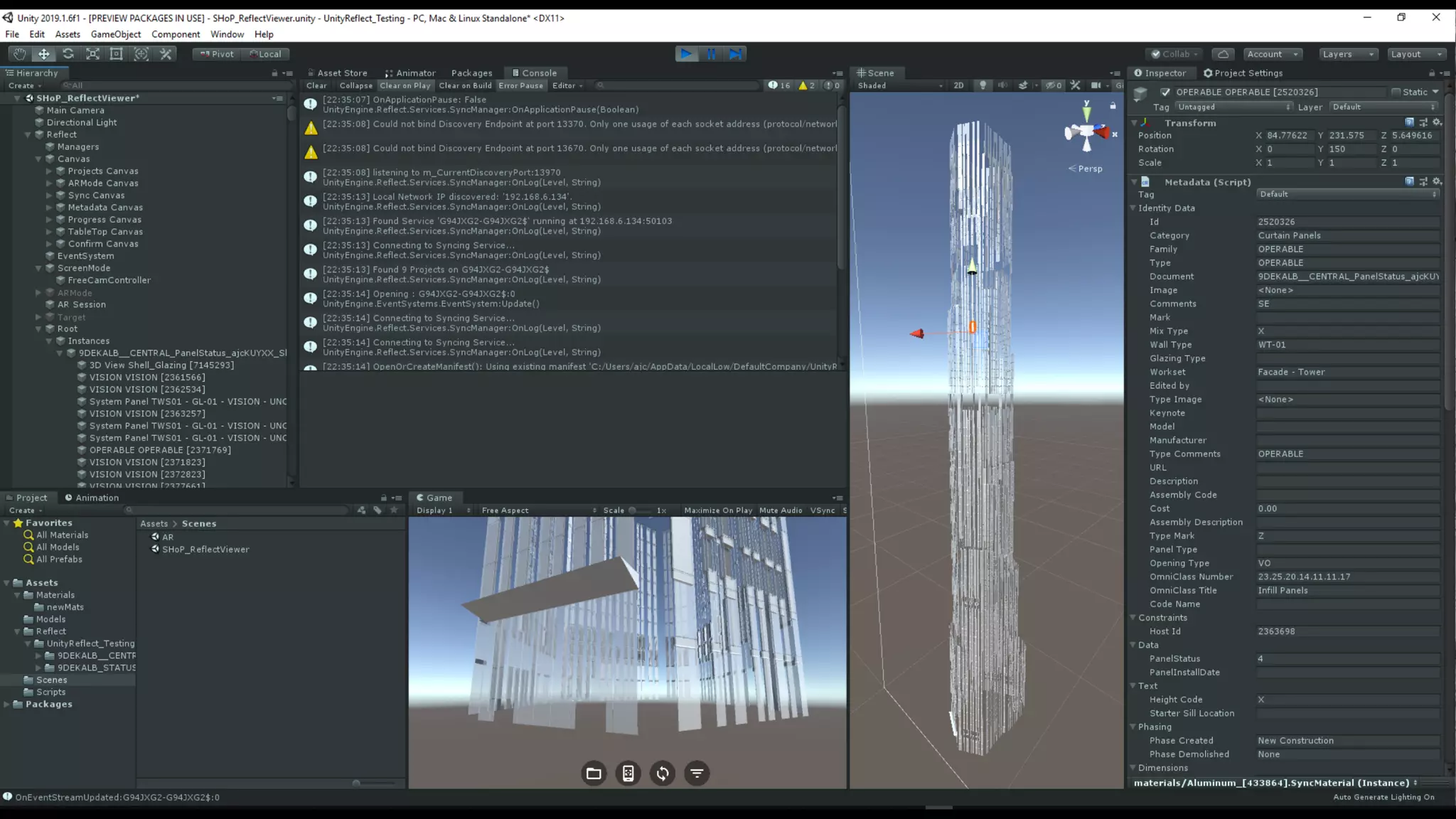The width and height of the screenshot is (1456, 819).
Task: Expand the Packages folder in Project
Action: (6, 705)
